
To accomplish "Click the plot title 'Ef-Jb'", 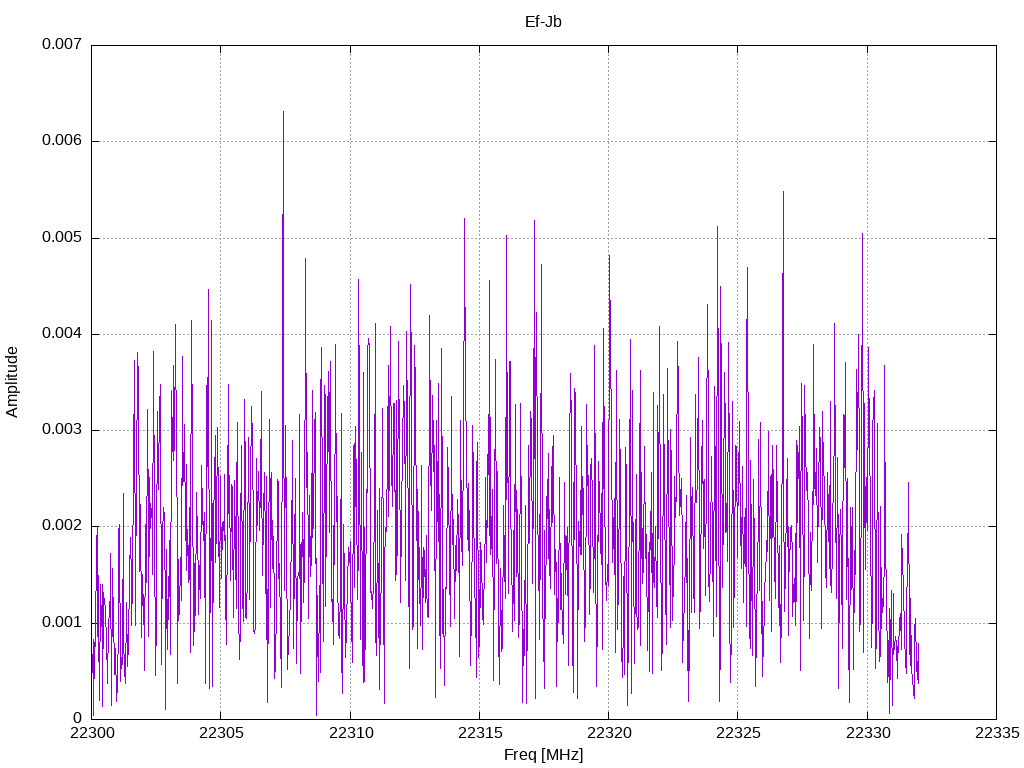I will (543, 22).
